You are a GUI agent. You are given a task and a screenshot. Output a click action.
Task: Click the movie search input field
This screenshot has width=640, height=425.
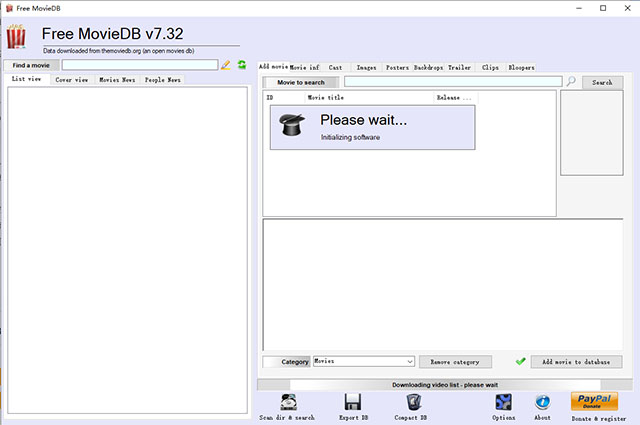(x=453, y=82)
